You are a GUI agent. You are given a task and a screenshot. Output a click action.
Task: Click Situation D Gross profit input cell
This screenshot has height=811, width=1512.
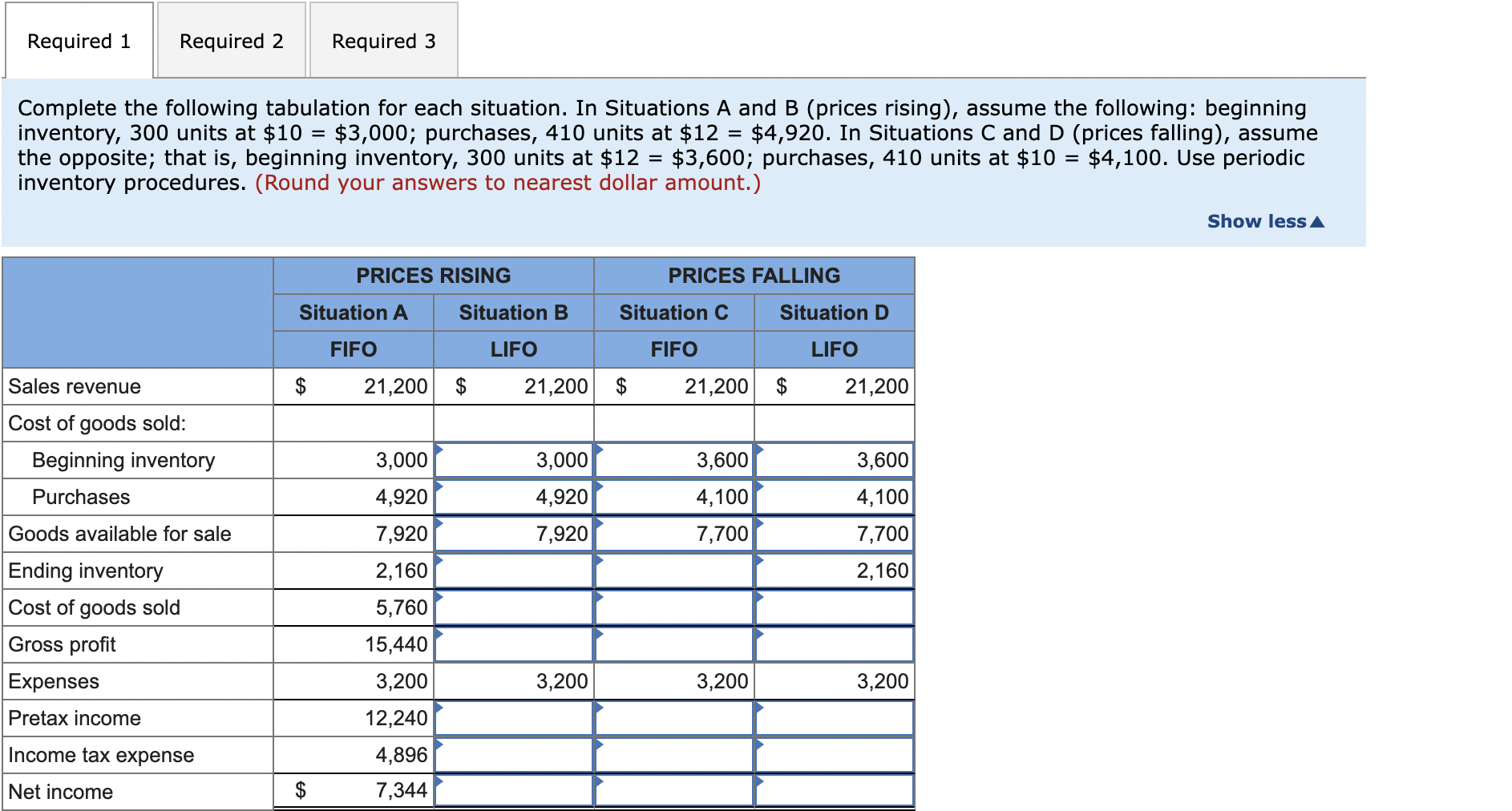pos(834,644)
